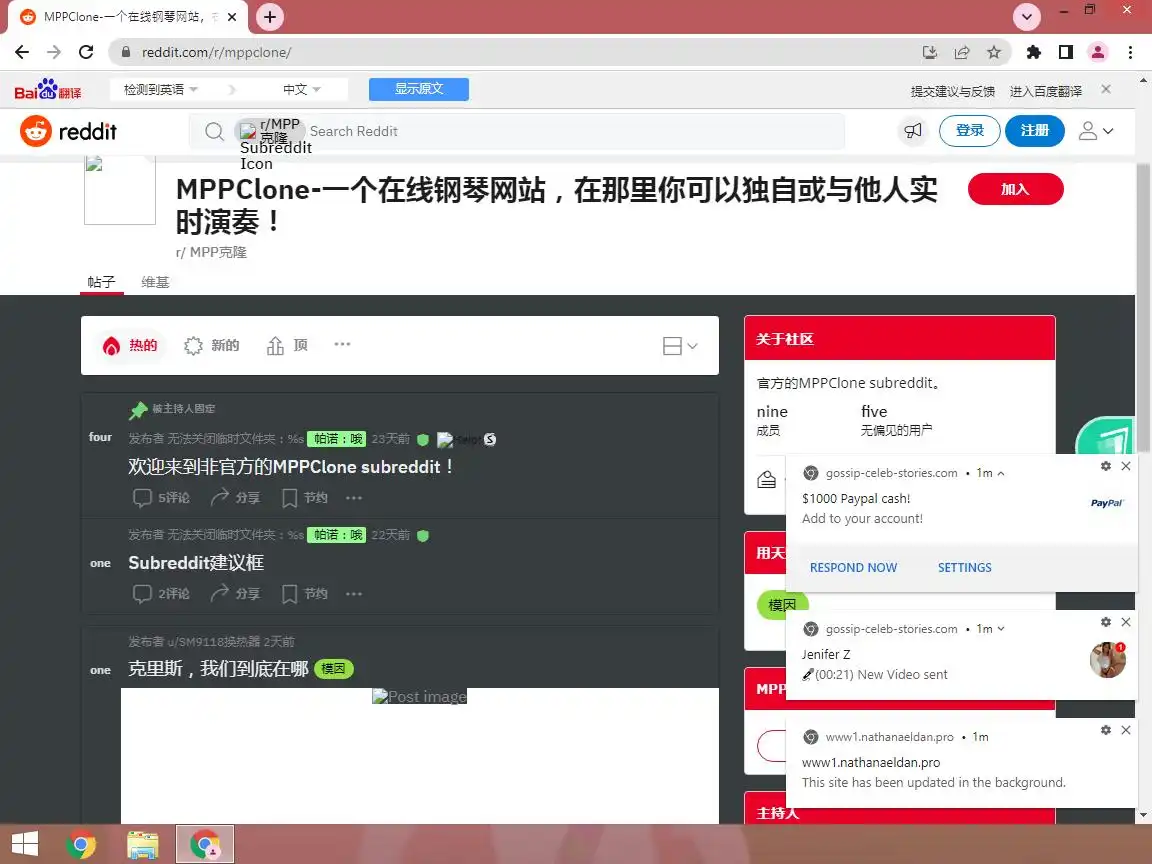Click the search magnifier icon
Image resolution: width=1152 pixels, height=864 pixels.
tap(214, 132)
